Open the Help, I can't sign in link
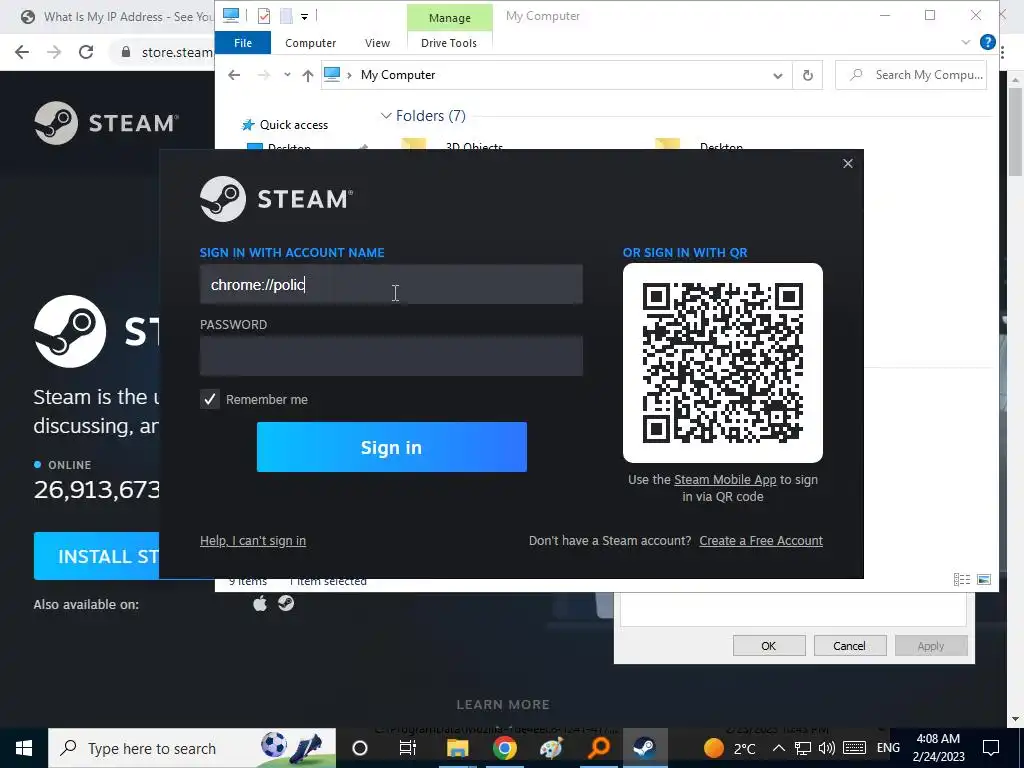1024x768 pixels. click(x=253, y=541)
